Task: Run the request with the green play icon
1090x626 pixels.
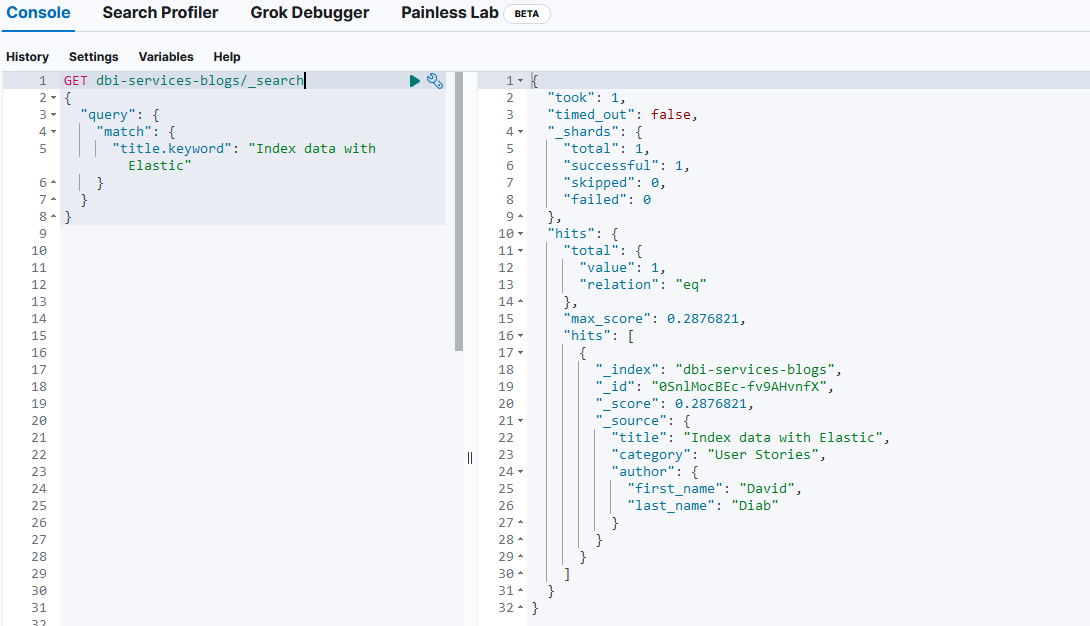Action: [415, 81]
